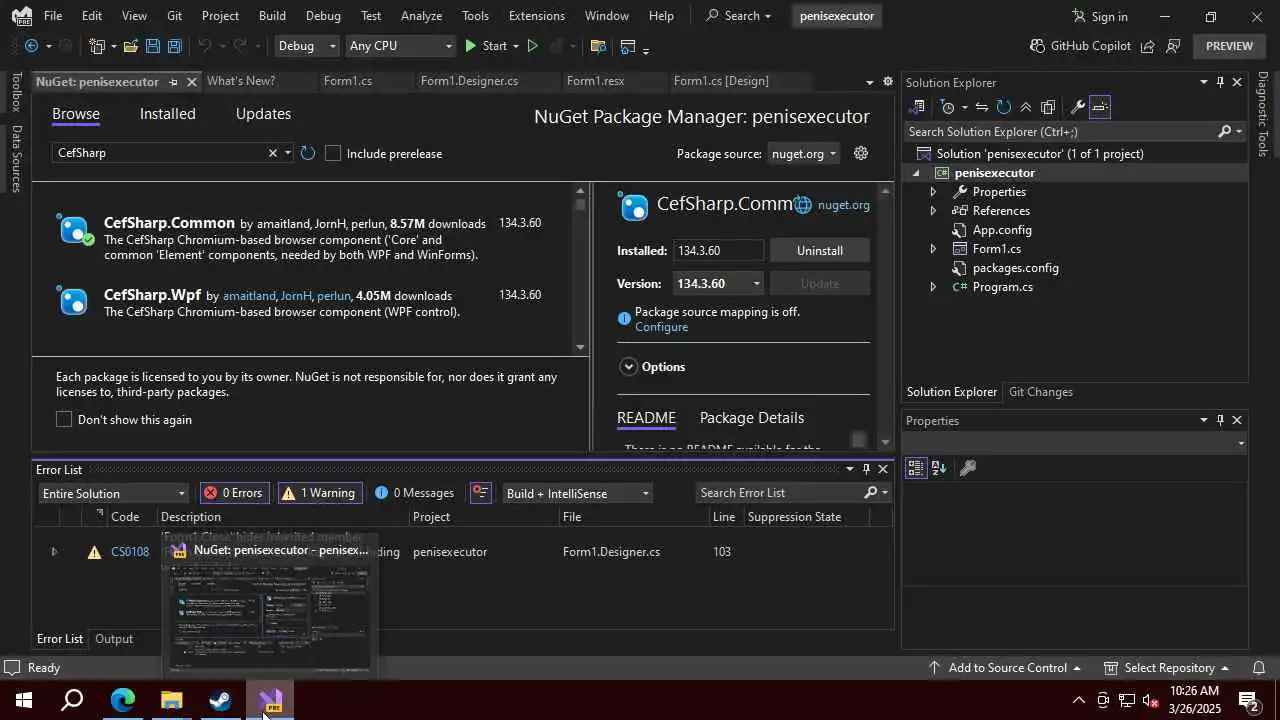Click Add to Source Control
Screen dimensions: 1280x720
(x=1004, y=668)
